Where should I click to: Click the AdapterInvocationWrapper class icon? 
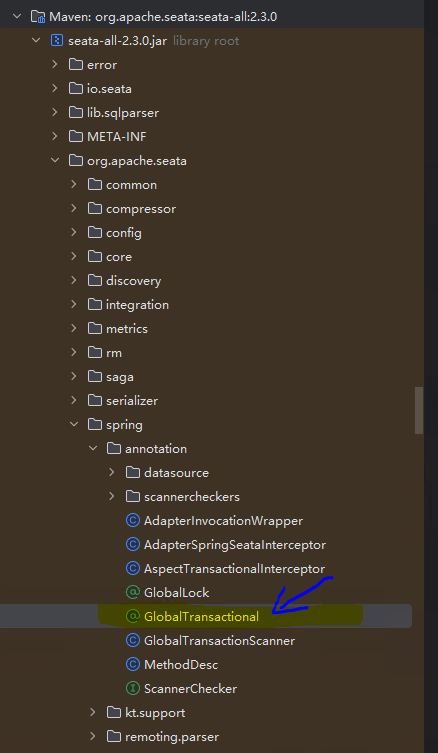[x=133, y=521]
